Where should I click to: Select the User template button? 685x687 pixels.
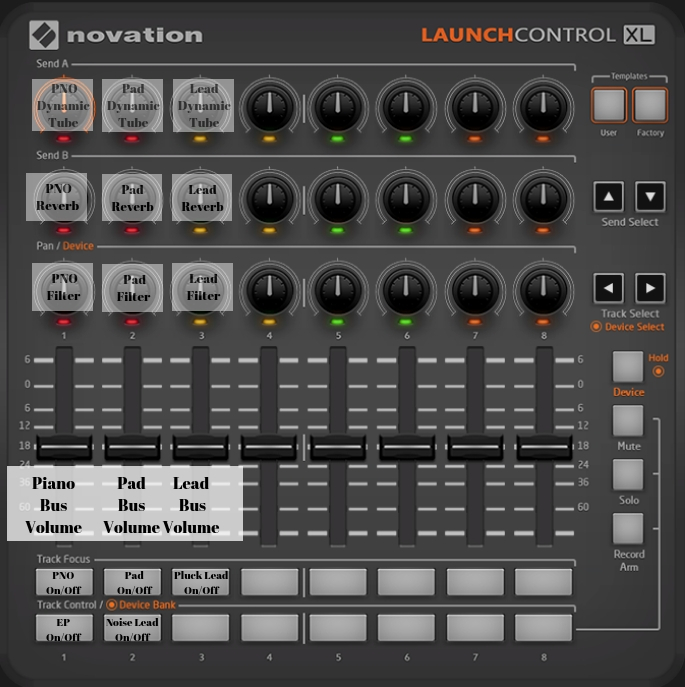pyautogui.click(x=609, y=105)
